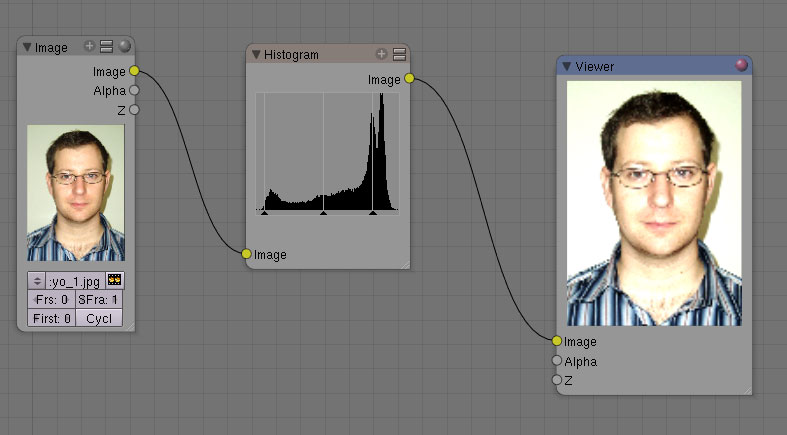Toggle the Viewer node sphere icon
Screen dimensions: 787x435
tap(741, 65)
